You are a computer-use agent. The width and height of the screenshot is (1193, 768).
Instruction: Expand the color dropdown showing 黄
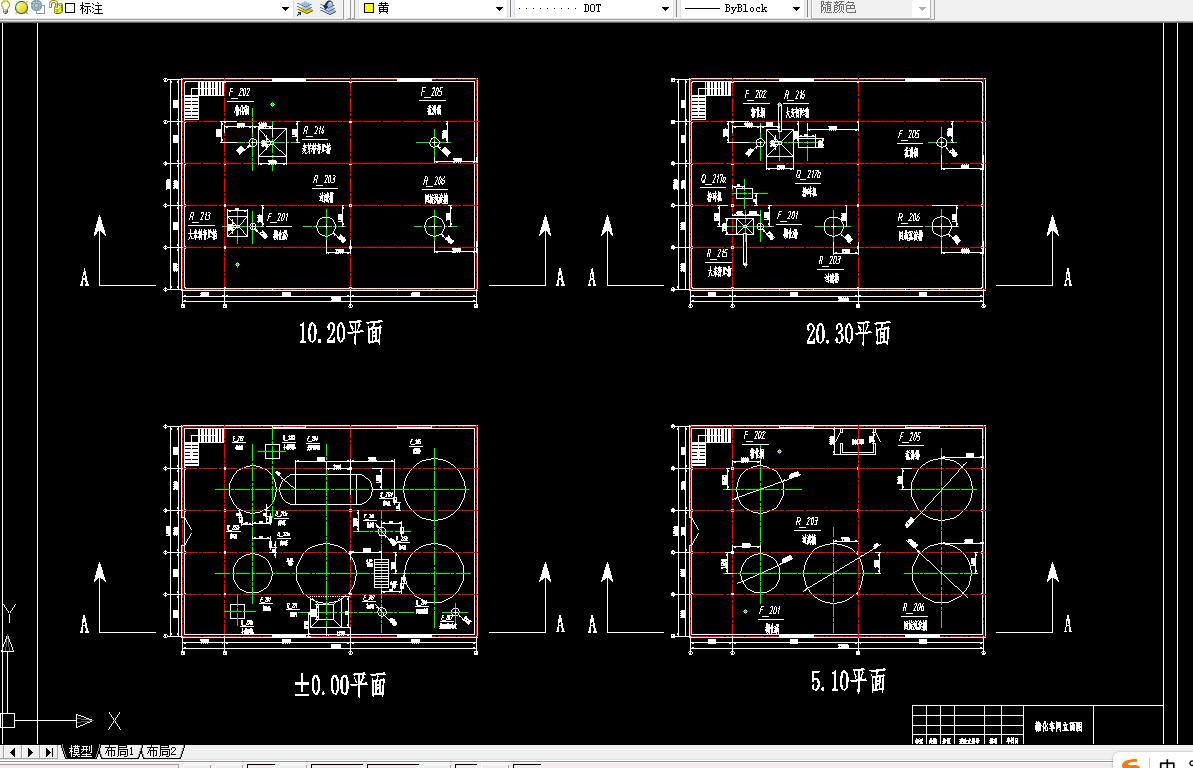(499, 8)
